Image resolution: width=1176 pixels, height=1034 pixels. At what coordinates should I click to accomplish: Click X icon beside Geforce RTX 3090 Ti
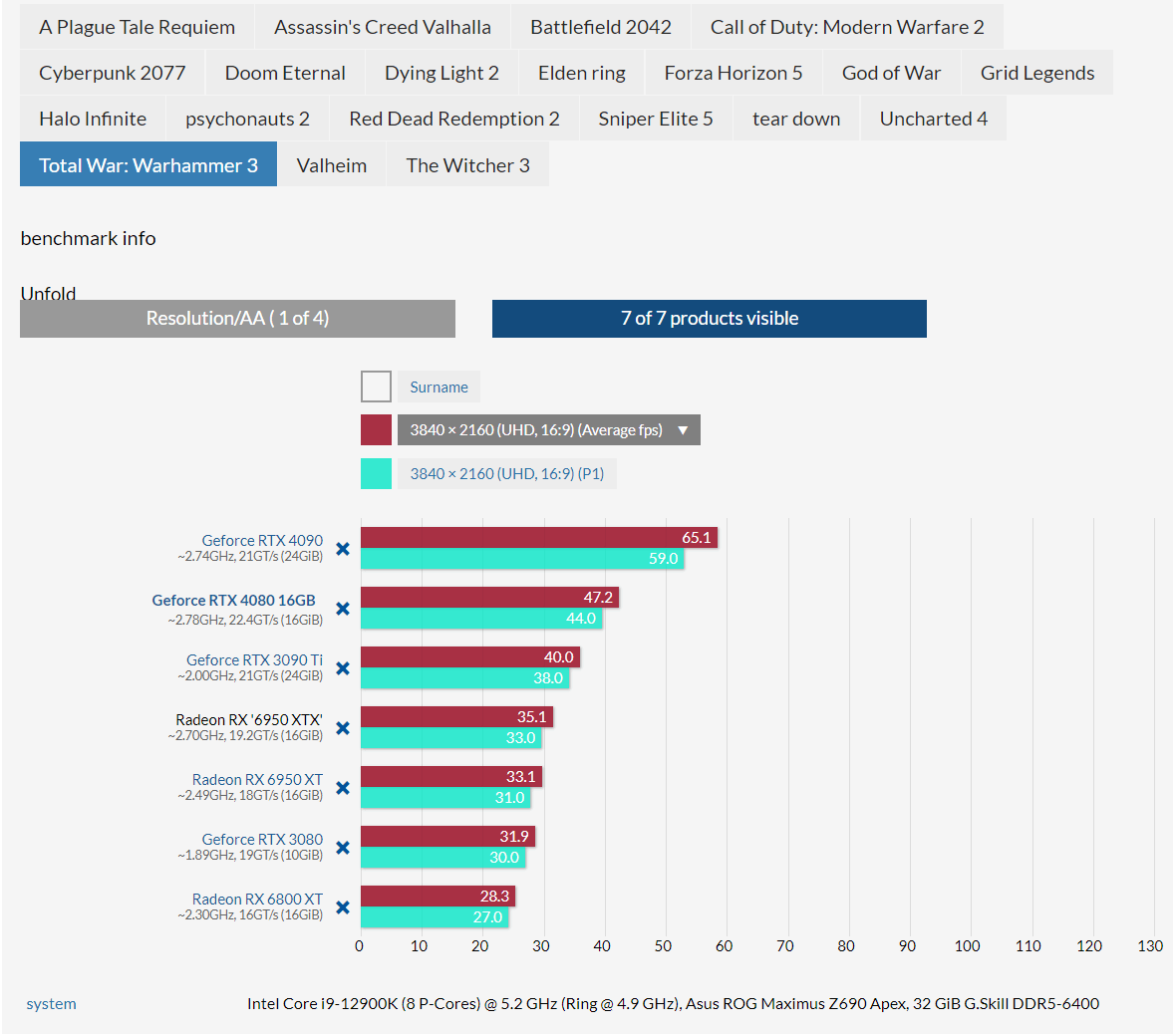(343, 668)
